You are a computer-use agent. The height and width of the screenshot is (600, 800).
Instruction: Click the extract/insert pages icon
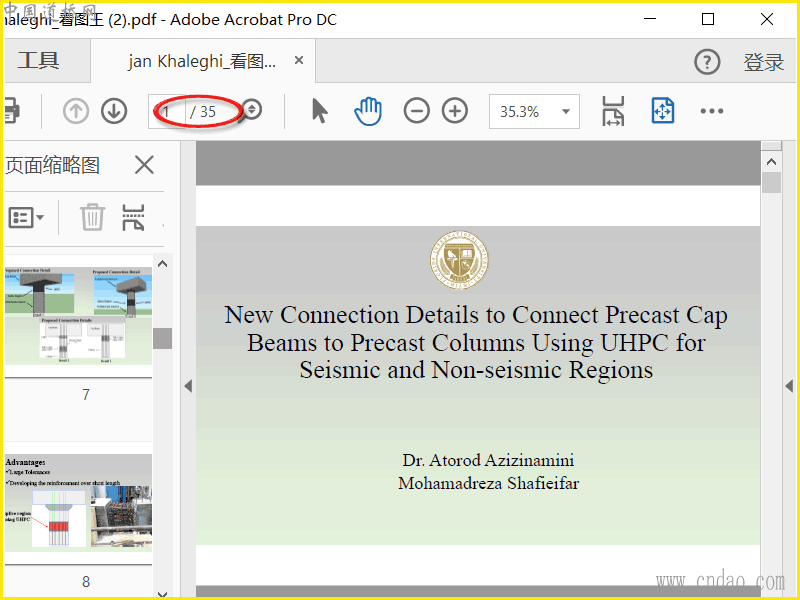pos(133,217)
